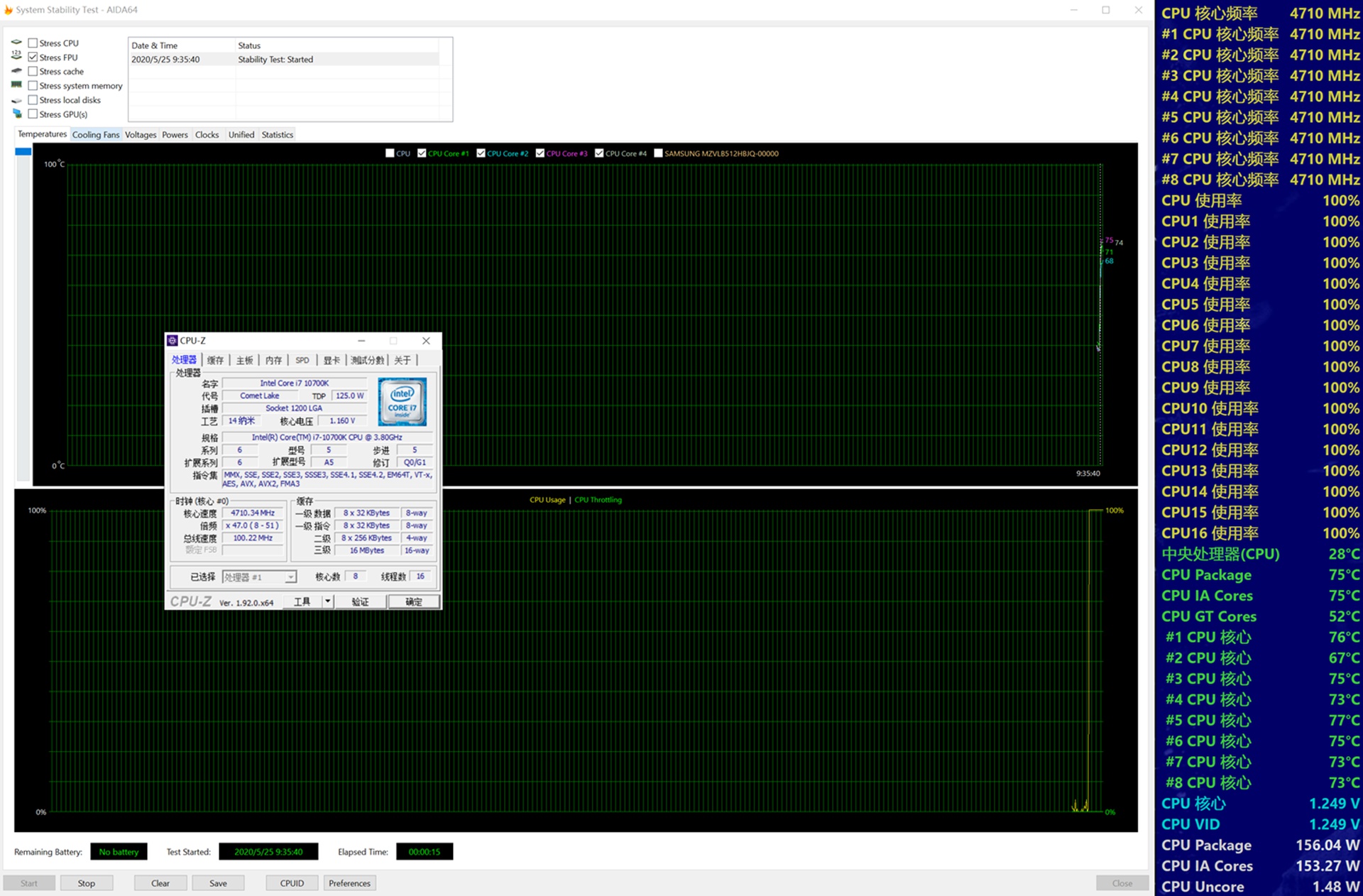Click the Intel Core i7 logo badge
This screenshot has height=896, width=1363.
(x=402, y=402)
